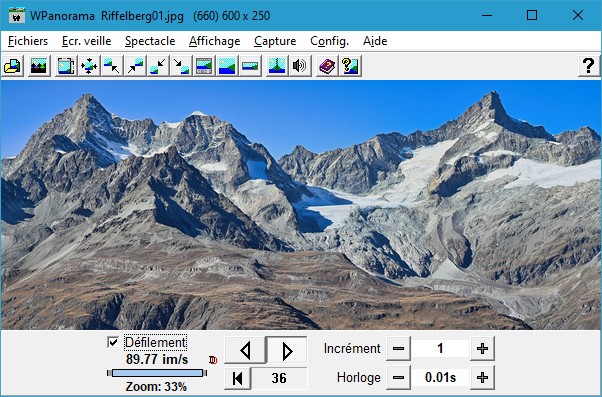This screenshot has width=602, height=397.
Task: Click the small red icon near speed
Action: pos(213,360)
